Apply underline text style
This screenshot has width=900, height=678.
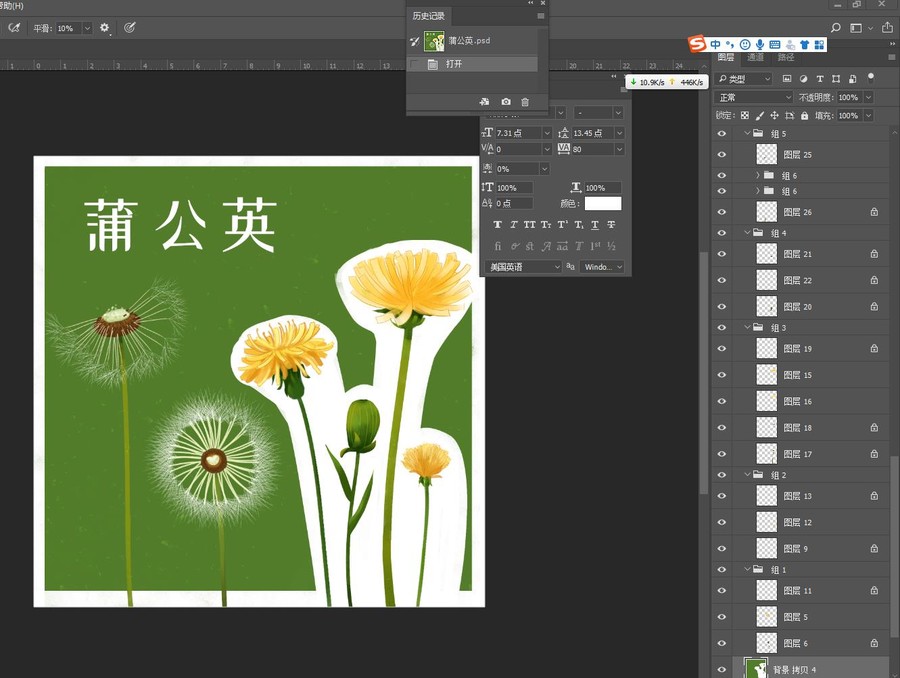pyautogui.click(x=595, y=224)
